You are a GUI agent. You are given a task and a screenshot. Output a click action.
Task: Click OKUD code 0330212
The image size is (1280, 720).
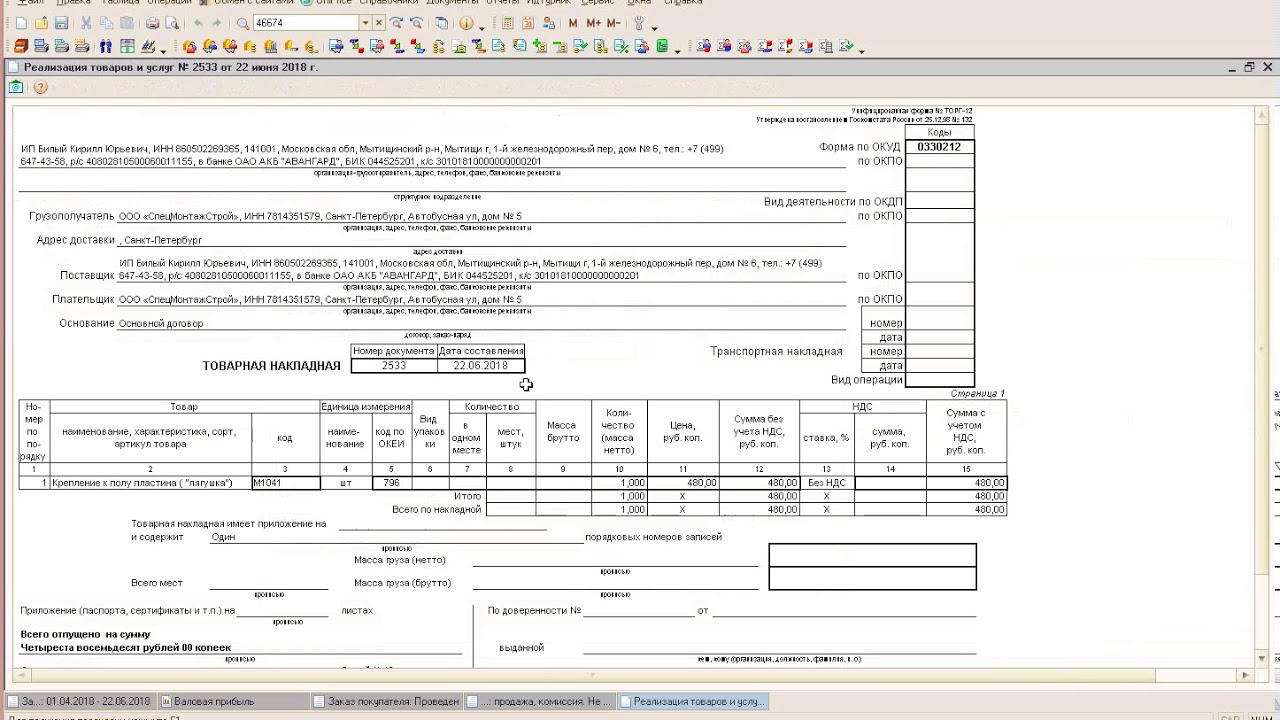[939, 147]
